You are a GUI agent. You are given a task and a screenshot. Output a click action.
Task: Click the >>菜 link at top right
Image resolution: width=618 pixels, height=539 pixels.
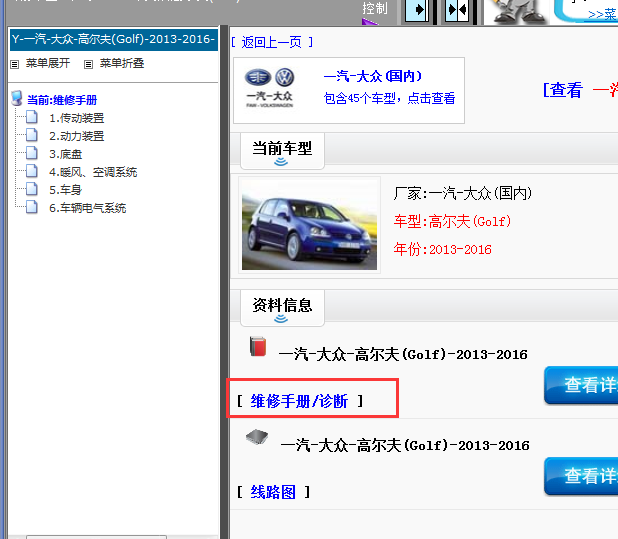602,15
